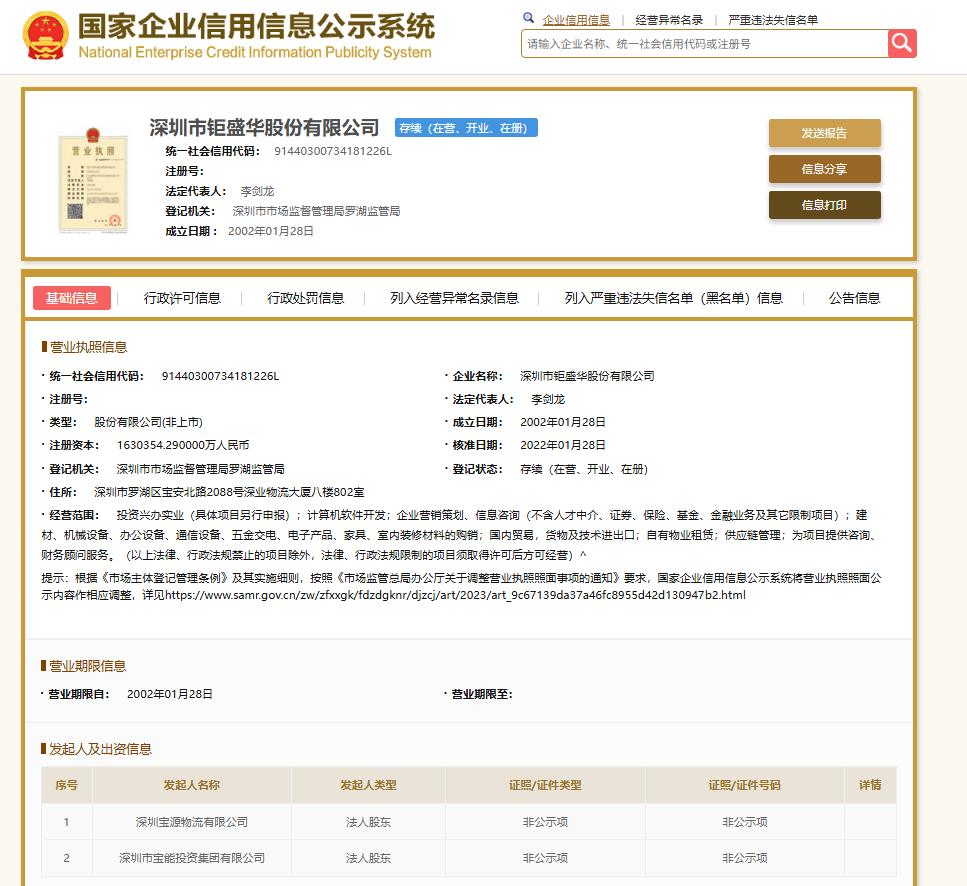967x886 pixels.
Task: Click credit code 91440300734181226L in license info
Action: (x=220, y=376)
